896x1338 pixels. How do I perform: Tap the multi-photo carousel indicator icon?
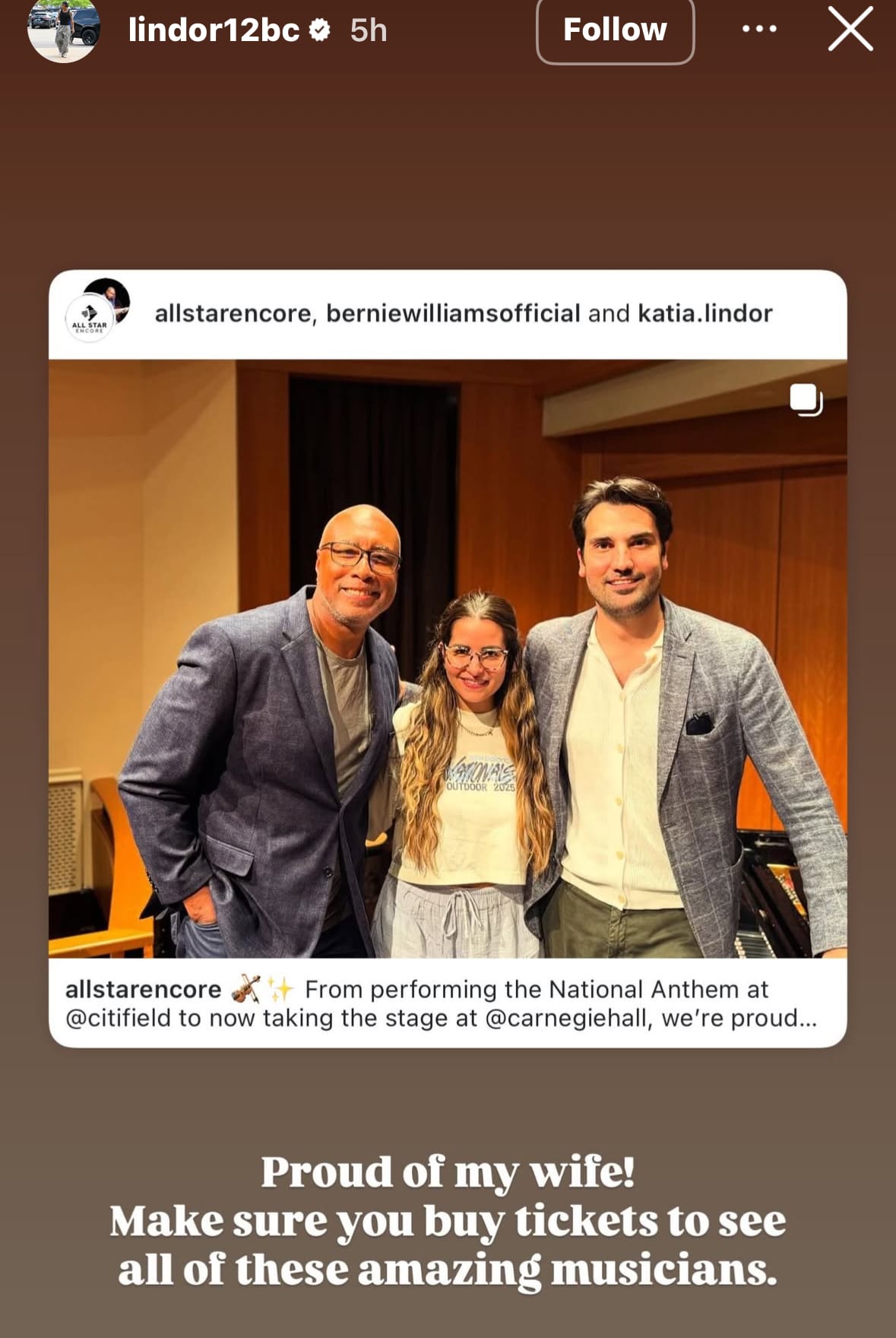(x=806, y=399)
